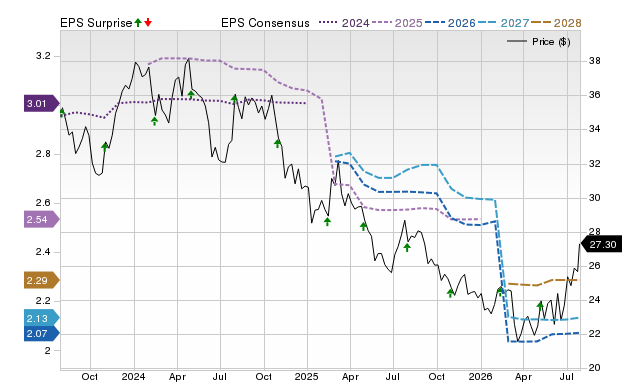This screenshot has width=640, height=382.
Task: Toggle the Price ($) line legend entry
Action: (539, 42)
